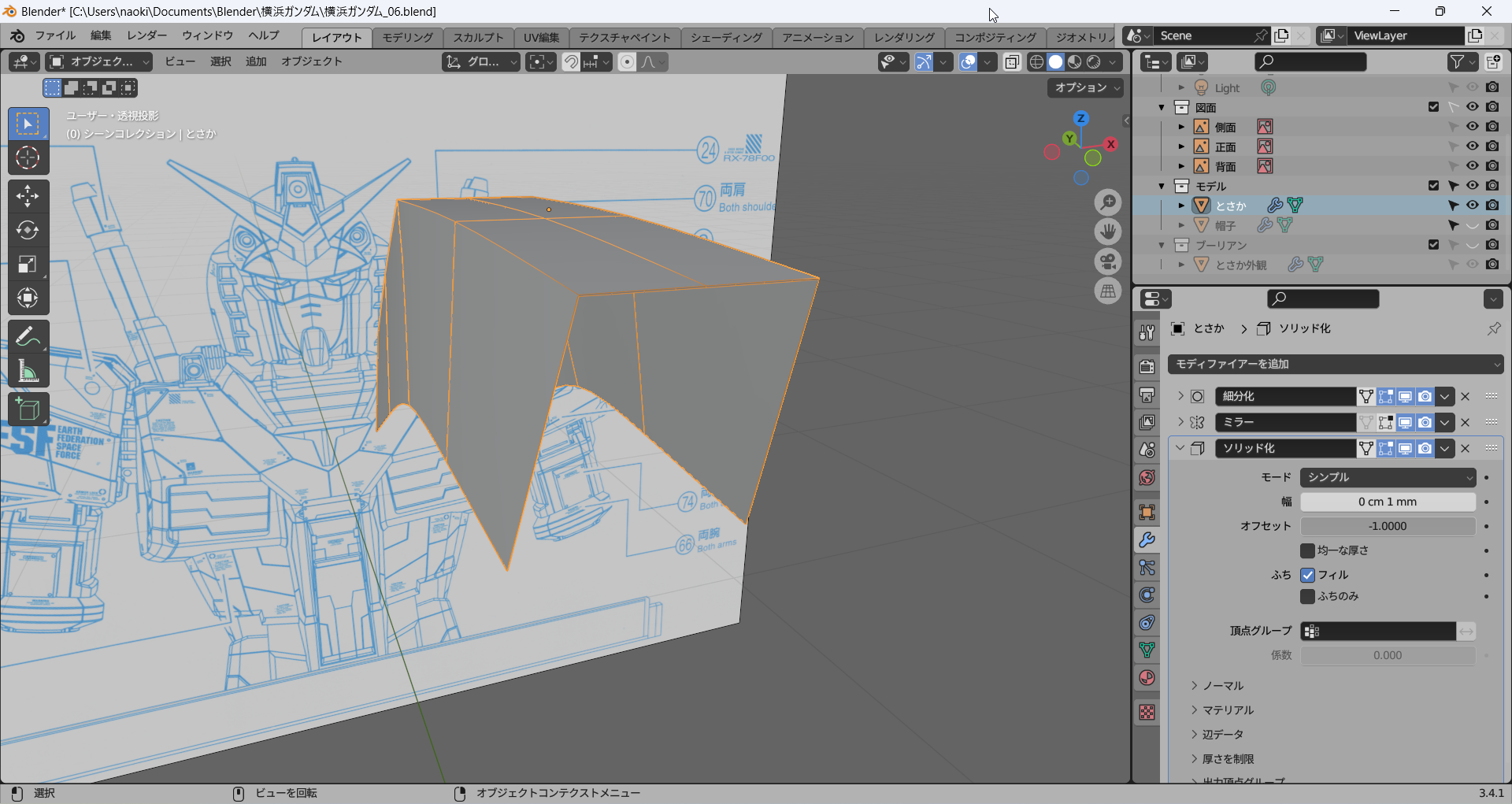
Task: Expand the ノーマル section
Action: point(1223,686)
